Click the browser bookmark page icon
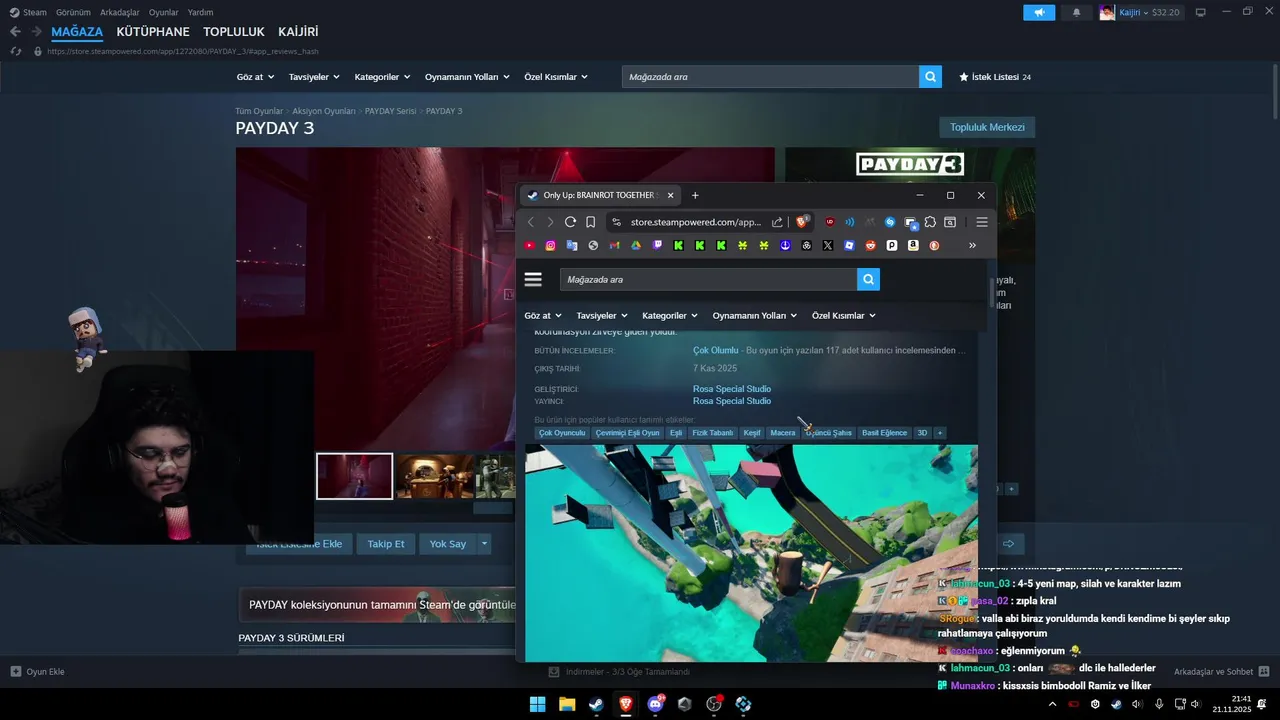This screenshot has height=720, width=1280. point(591,222)
